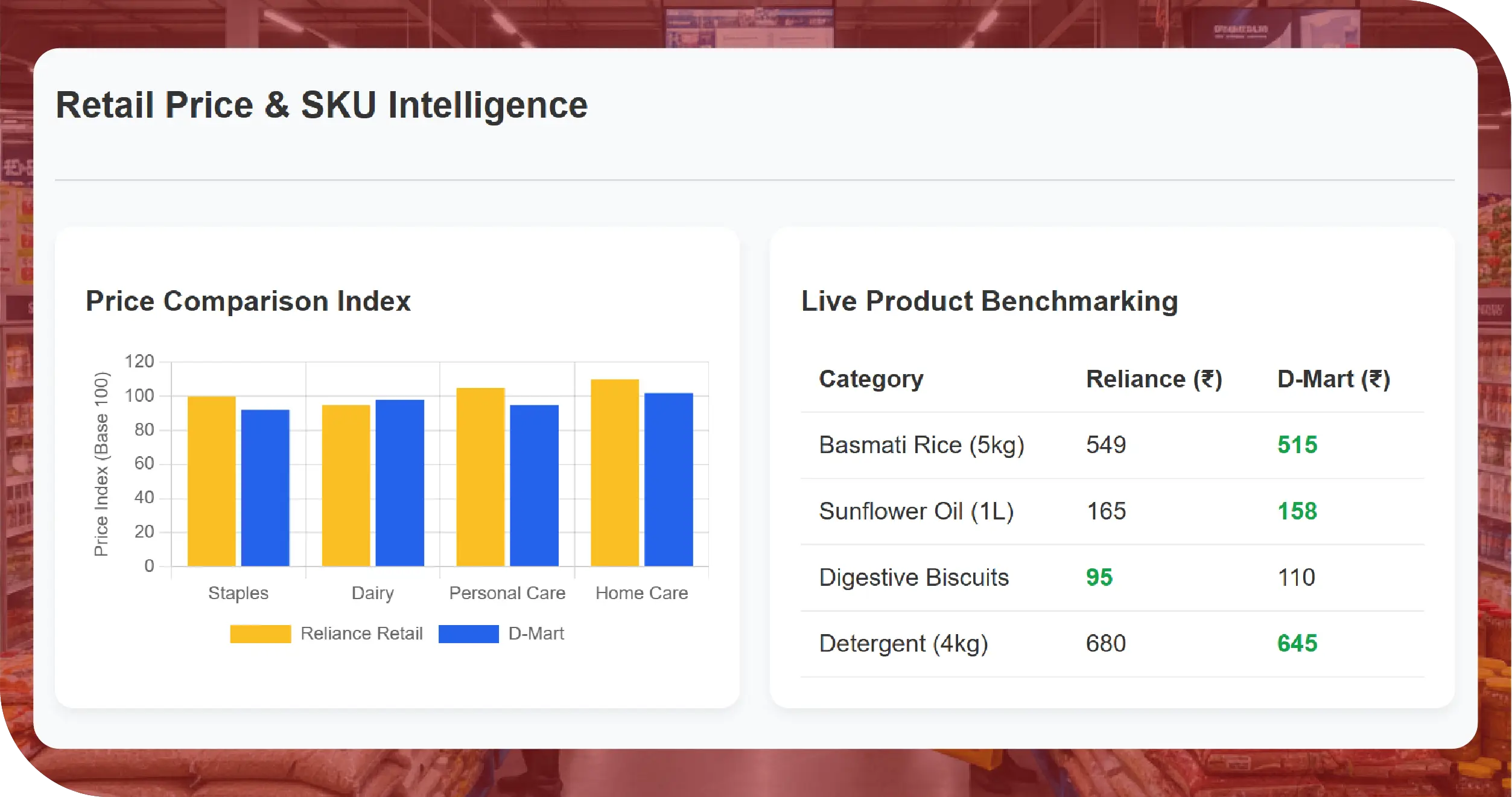Viewport: 1512px width, 797px height.
Task: Click the blue Staples bar
Action: [265, 487]
